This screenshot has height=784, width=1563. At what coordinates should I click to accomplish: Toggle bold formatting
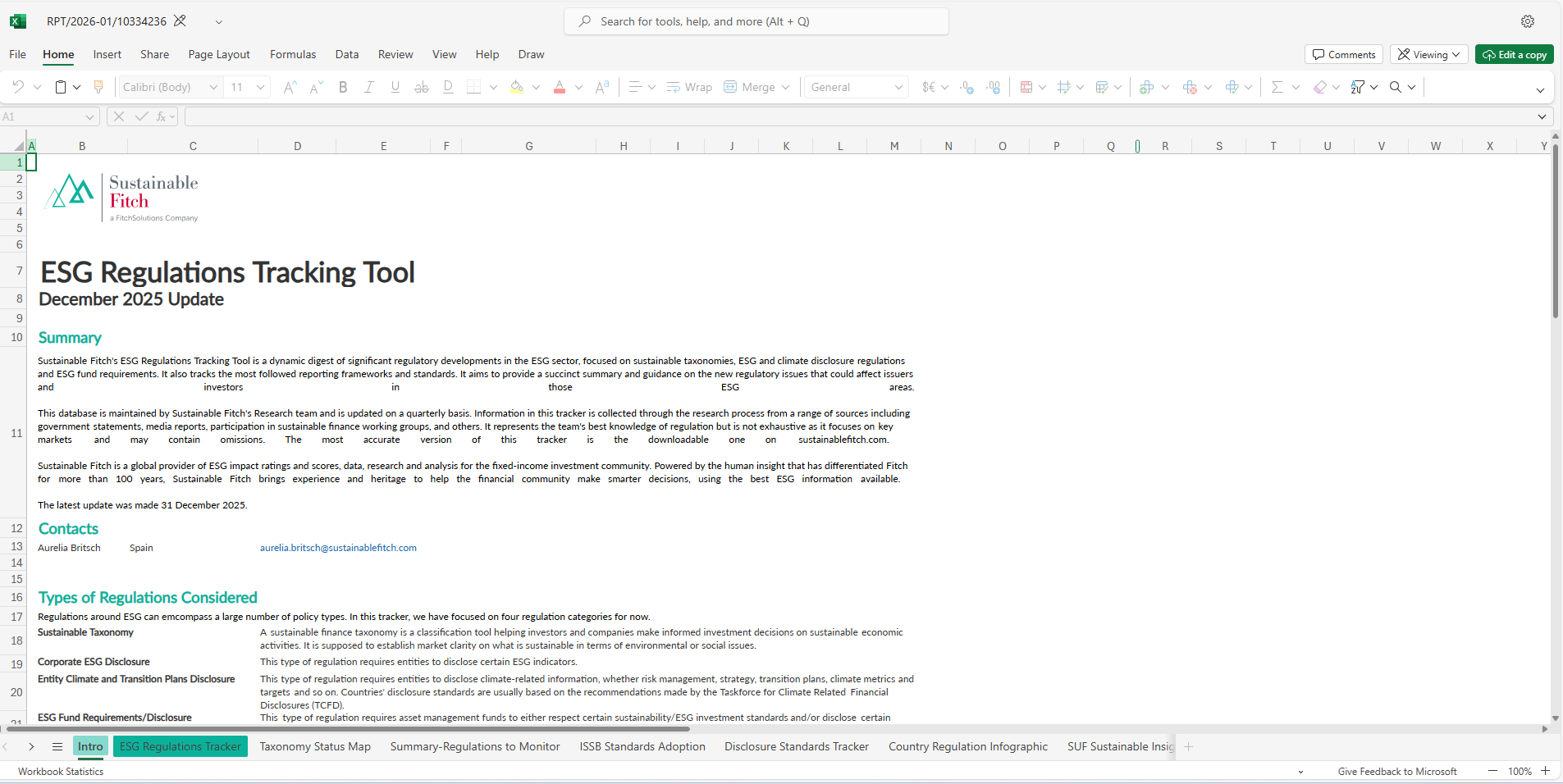click(343, 87)
